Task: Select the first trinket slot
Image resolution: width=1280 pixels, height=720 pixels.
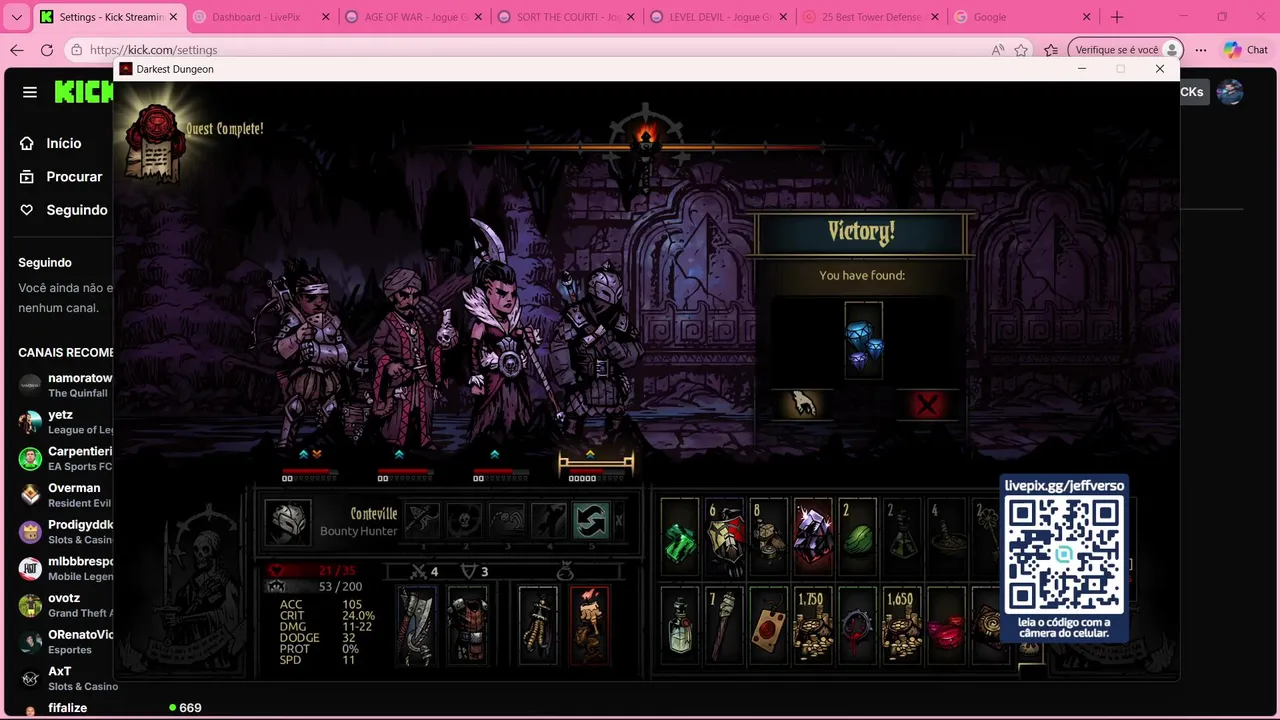Action: pos(538,625)
